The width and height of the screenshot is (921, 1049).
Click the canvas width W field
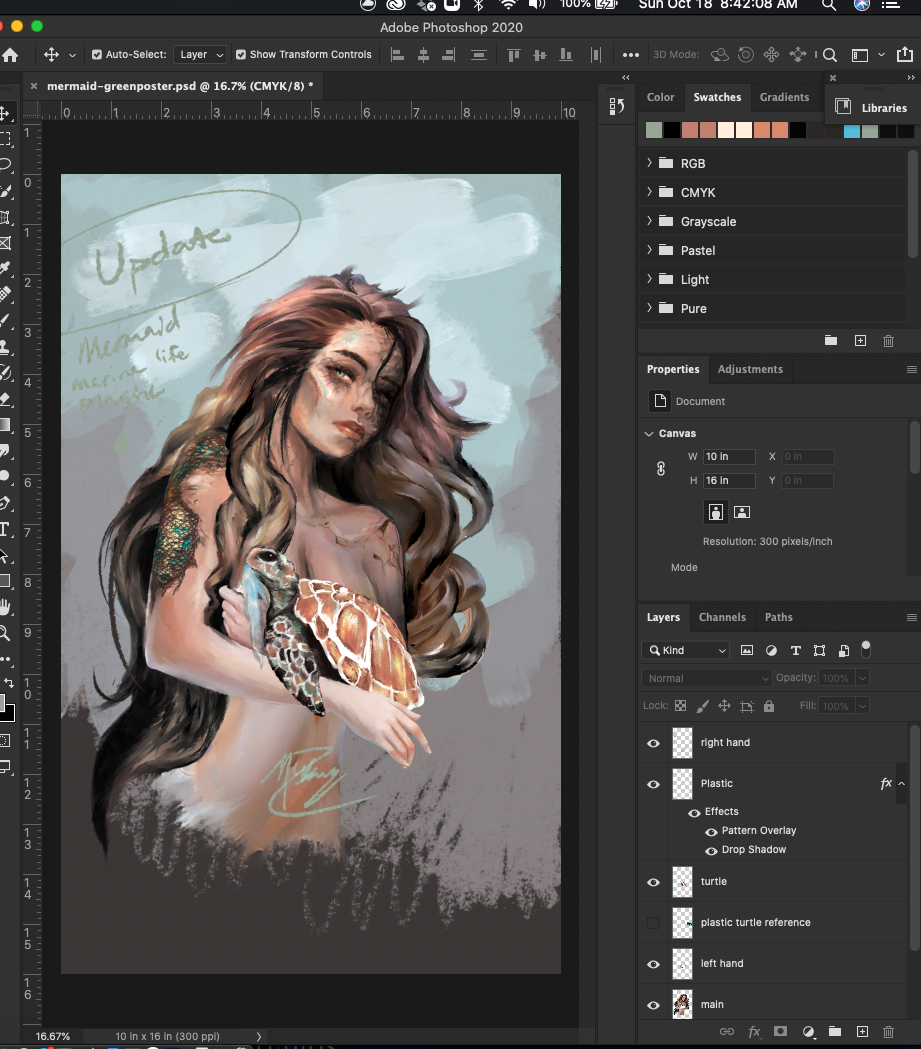click(x=729, y=456)
